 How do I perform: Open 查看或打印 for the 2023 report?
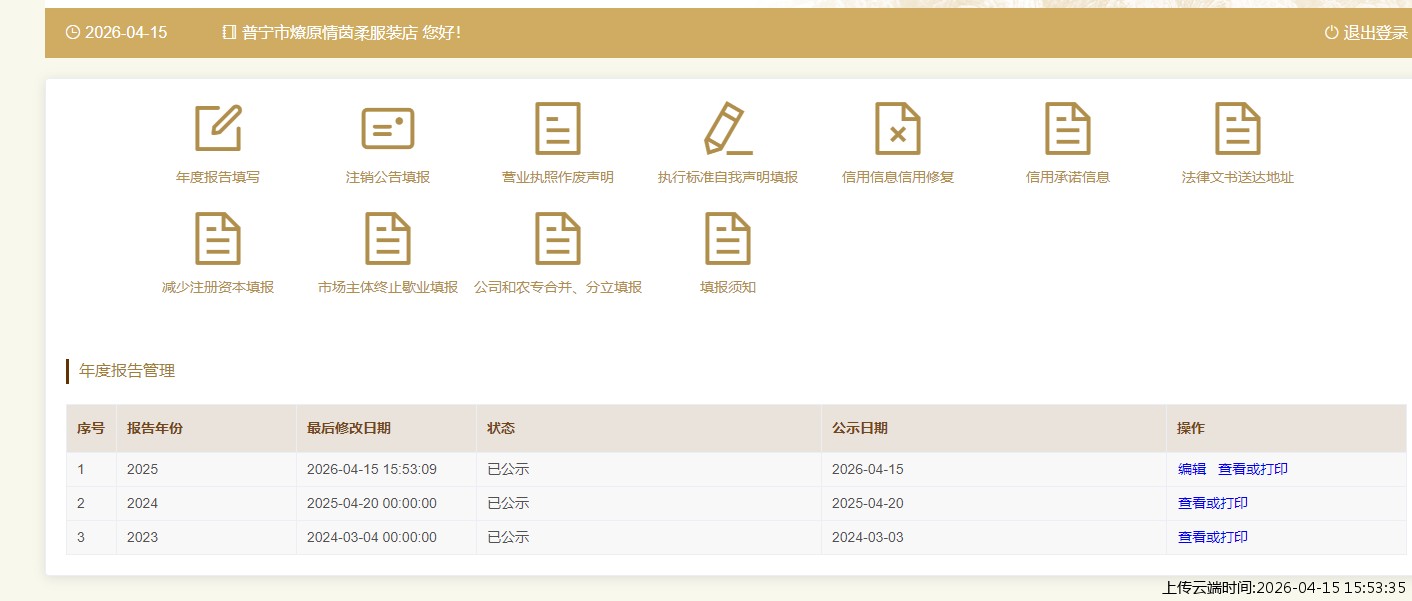(1212, 537)
